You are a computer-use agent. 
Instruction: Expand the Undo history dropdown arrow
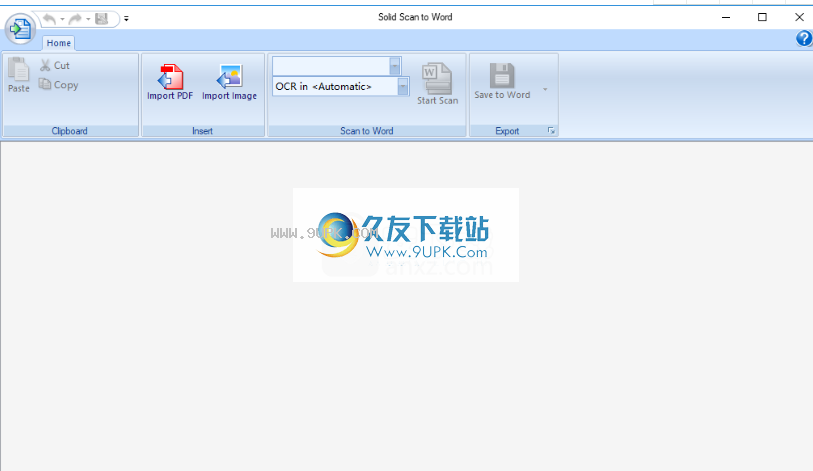coord(62,19)
